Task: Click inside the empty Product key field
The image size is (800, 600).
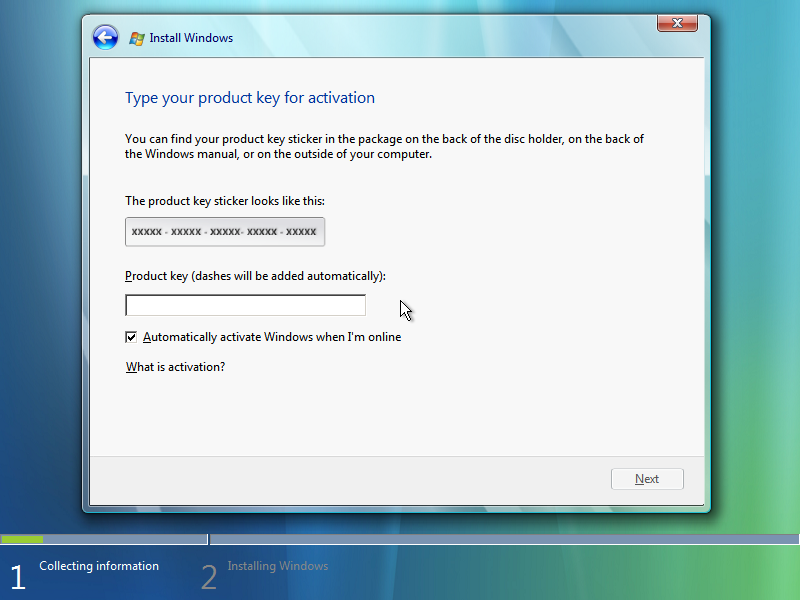Action: [x=245, y=304]
